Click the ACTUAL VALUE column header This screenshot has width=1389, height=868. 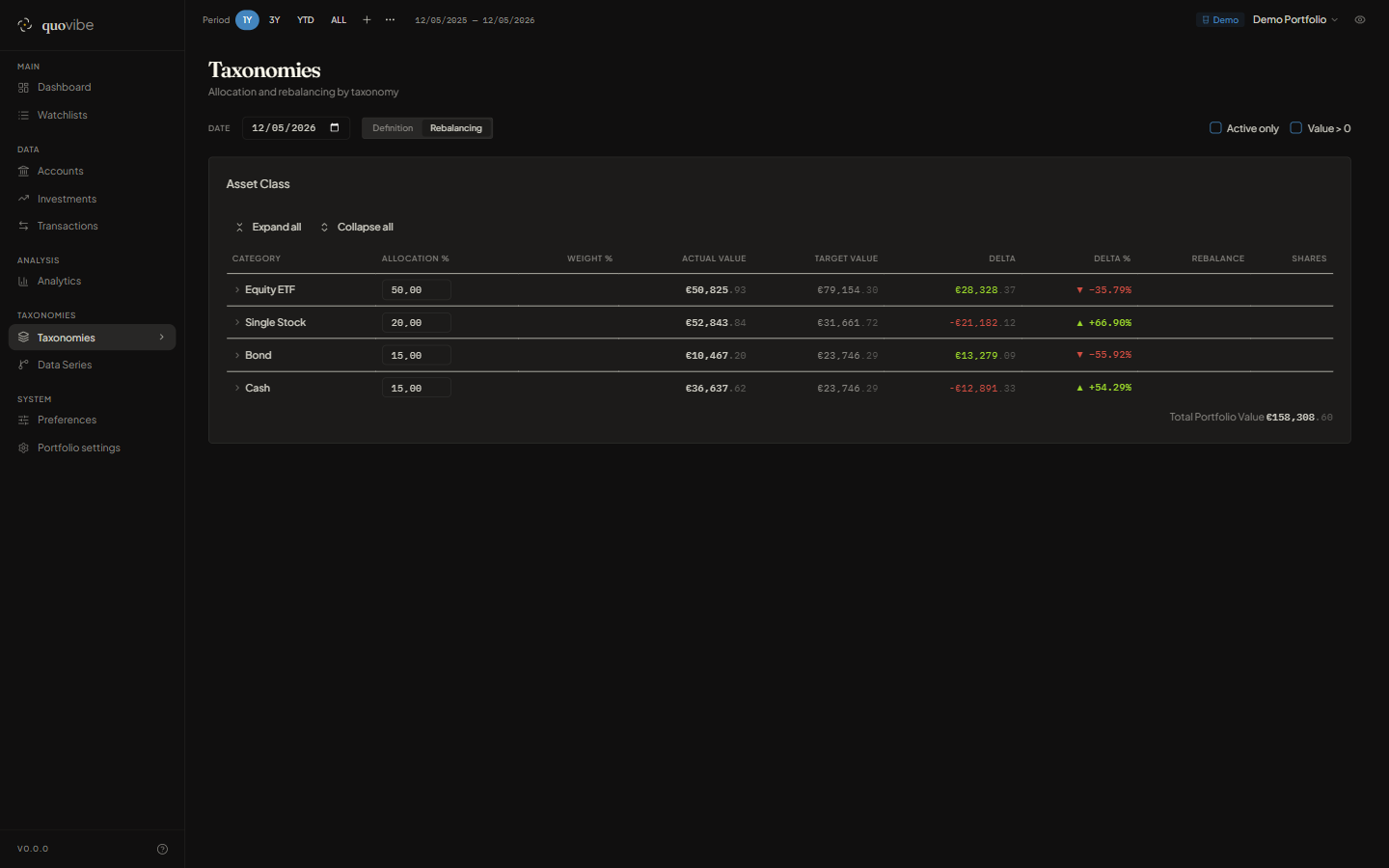click(714, 258)
